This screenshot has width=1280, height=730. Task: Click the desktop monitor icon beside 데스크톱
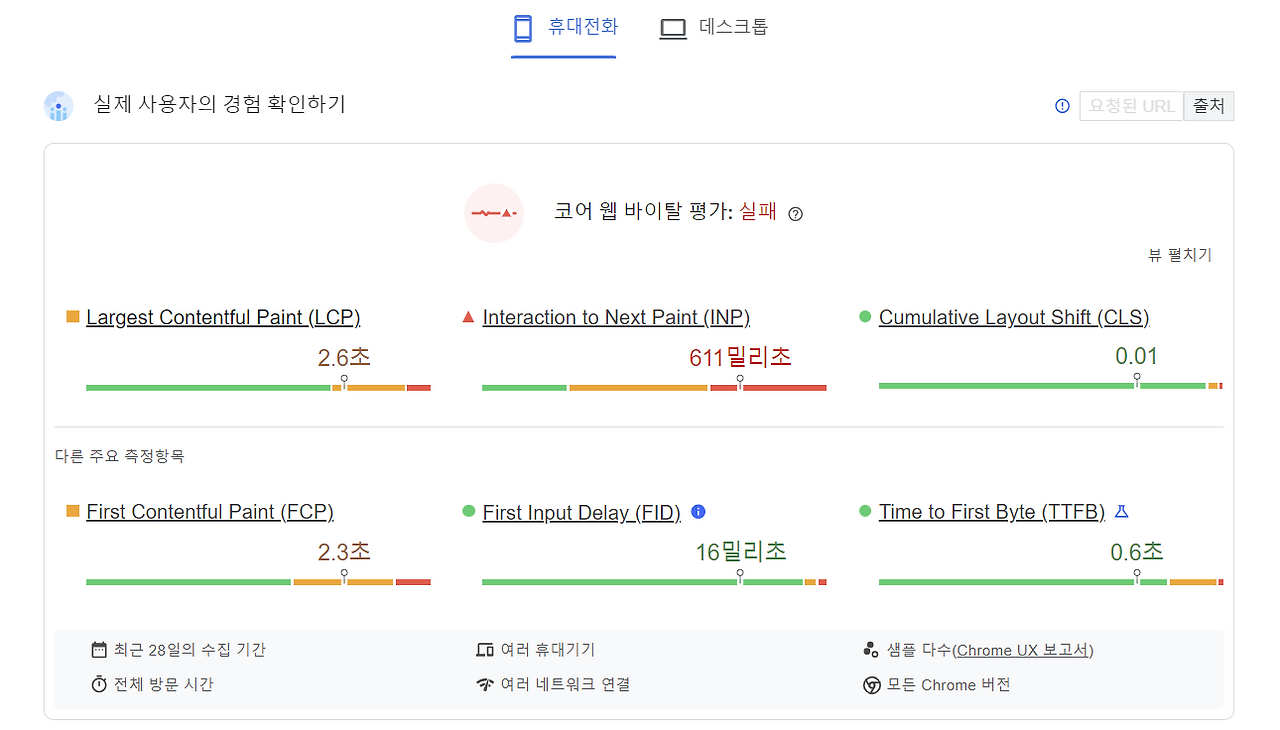coord(672,27)
